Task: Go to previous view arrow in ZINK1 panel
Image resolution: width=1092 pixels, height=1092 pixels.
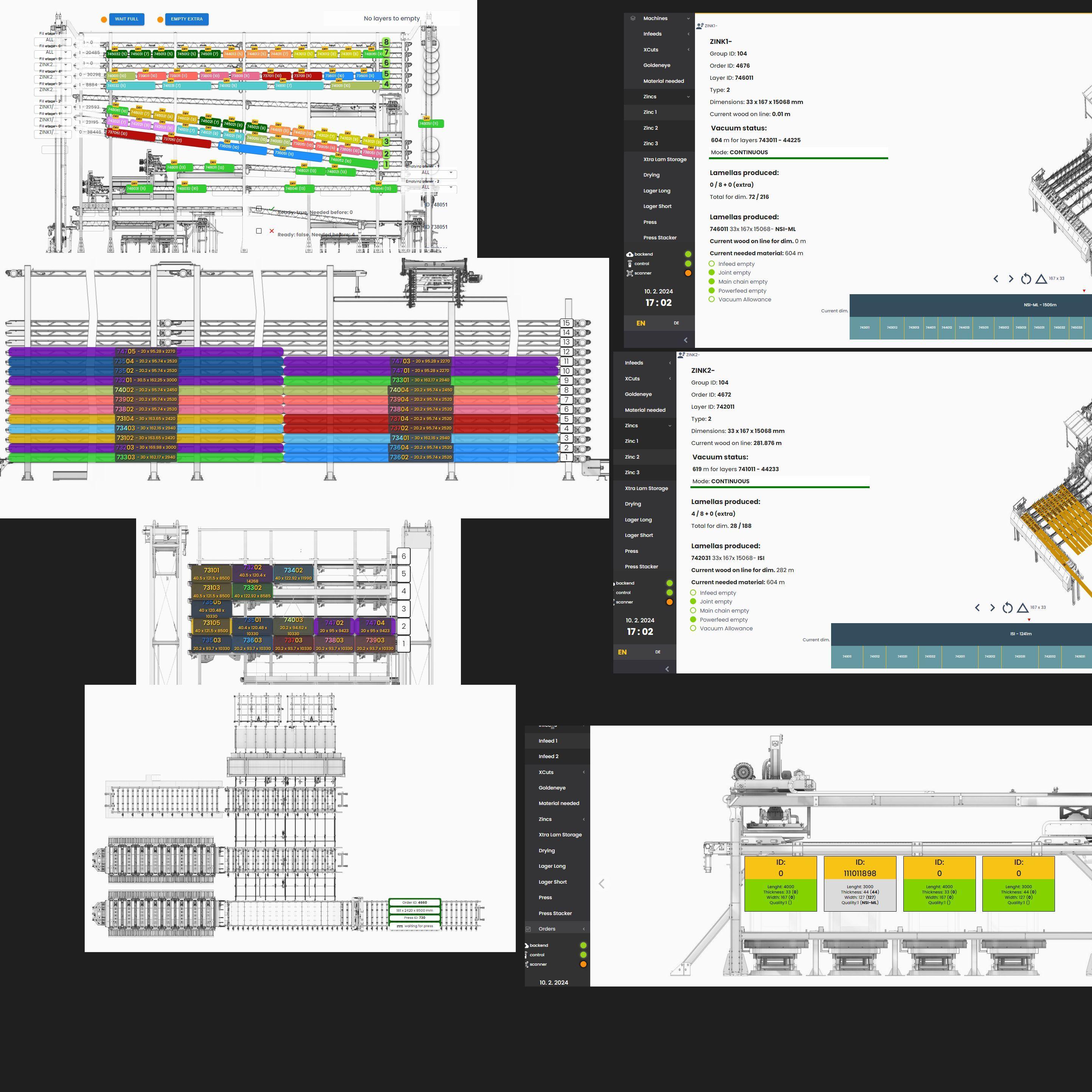Action: pyautogui.click(x=996, y=279)
